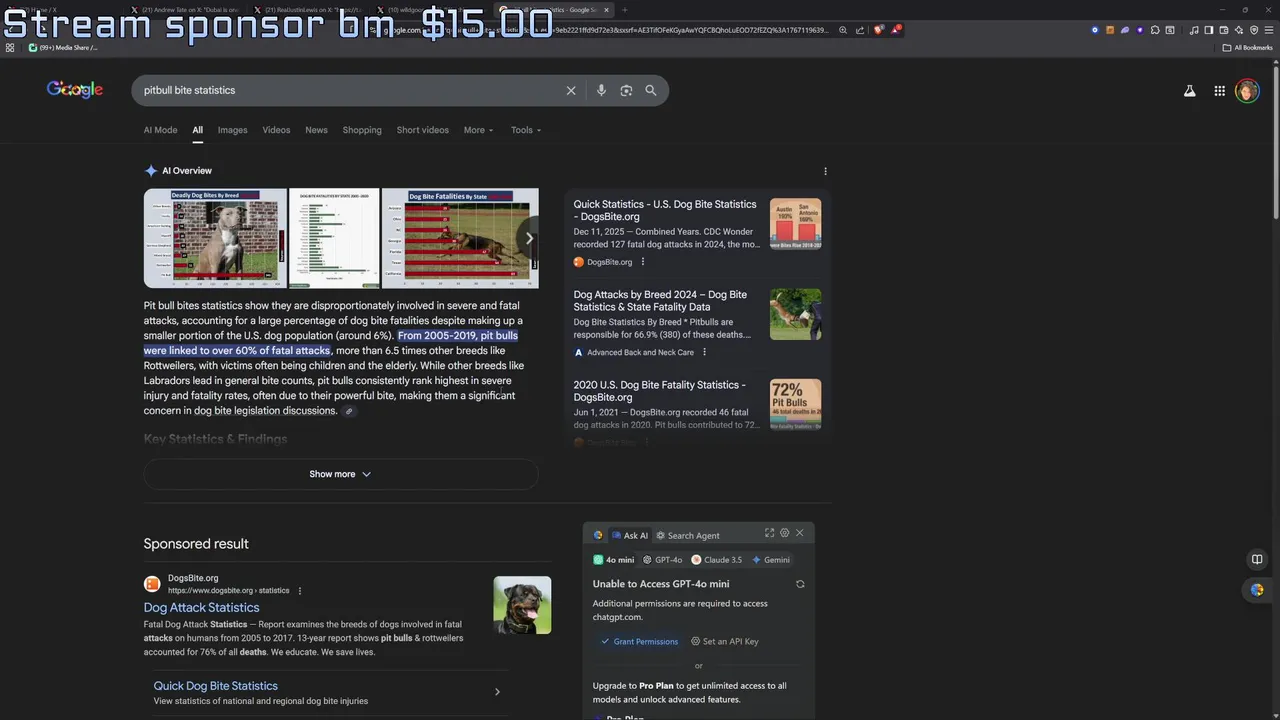This screenshot has width=1280, height=720.
Task: Select the Images search tab
Action: [232, 130]
